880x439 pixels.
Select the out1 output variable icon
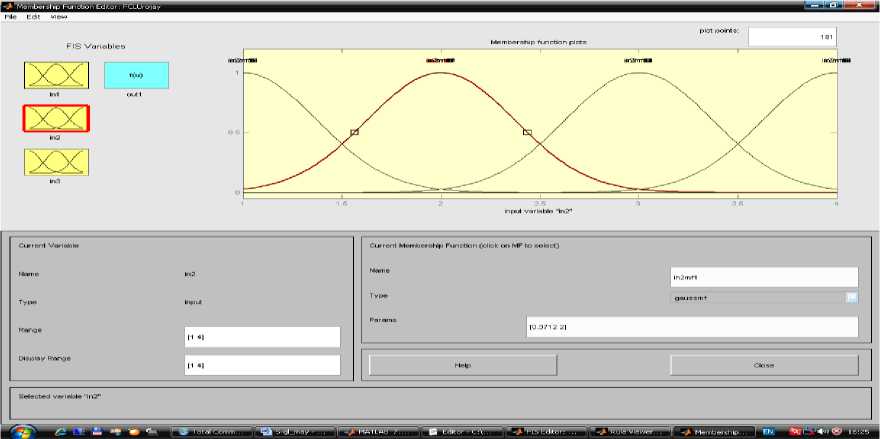point(136,75)
